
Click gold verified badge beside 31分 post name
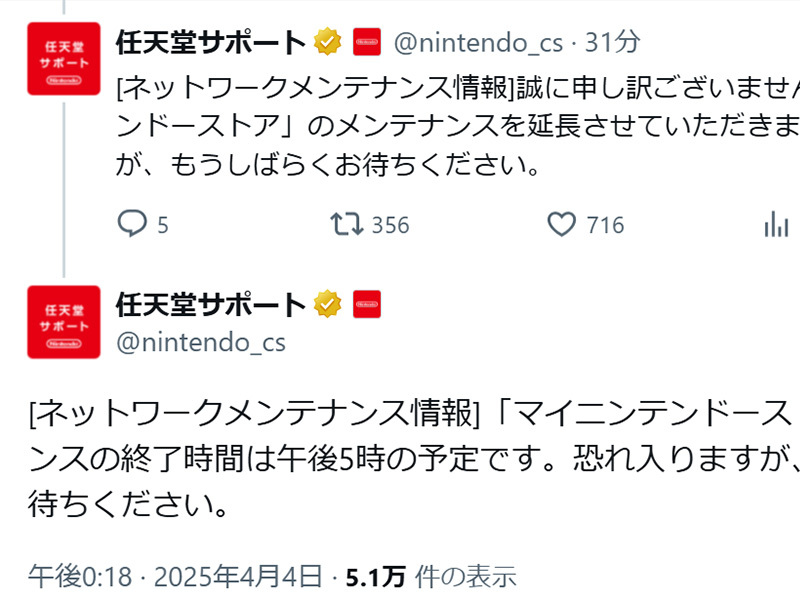[328, 42]
